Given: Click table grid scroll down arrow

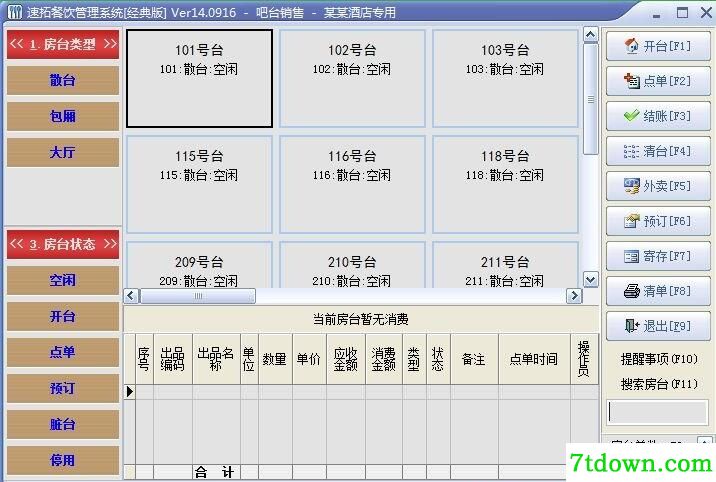Looking at the screenshot, I should pyautogui.click(x=590, y=280).
